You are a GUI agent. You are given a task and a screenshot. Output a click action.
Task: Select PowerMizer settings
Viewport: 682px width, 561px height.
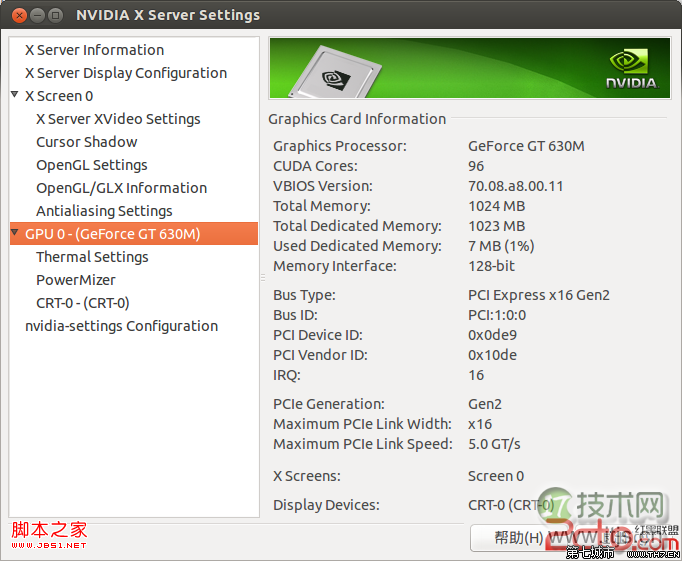(x=76, y=280)
